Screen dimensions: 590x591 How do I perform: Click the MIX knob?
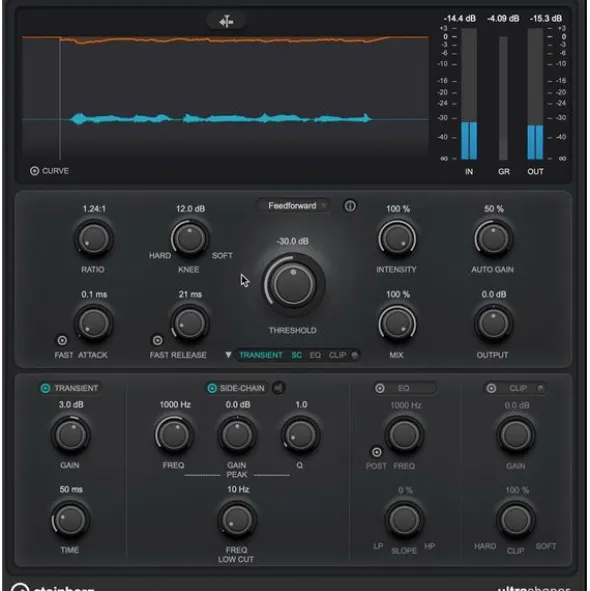397,323
